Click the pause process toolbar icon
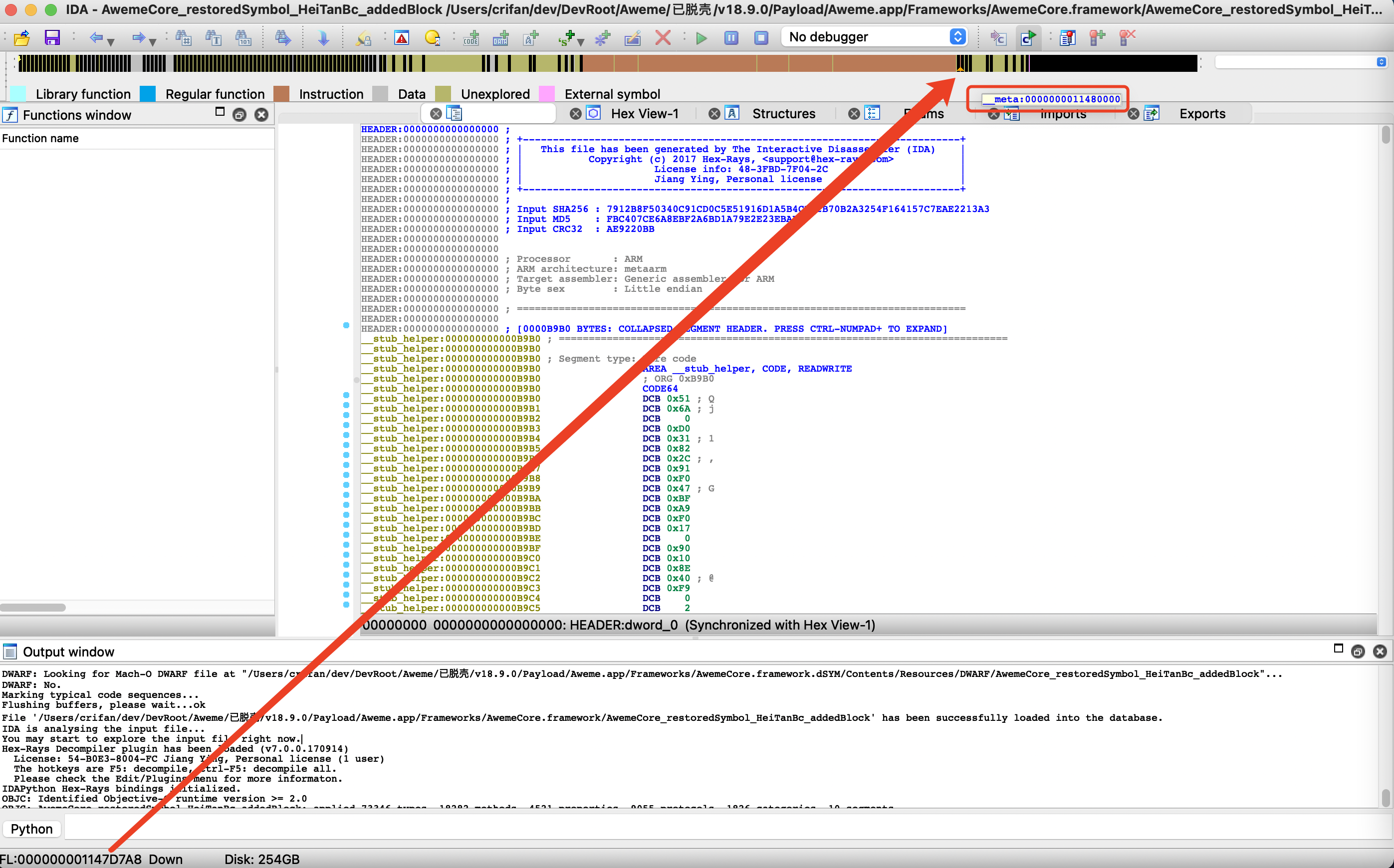 click(731, 38)
